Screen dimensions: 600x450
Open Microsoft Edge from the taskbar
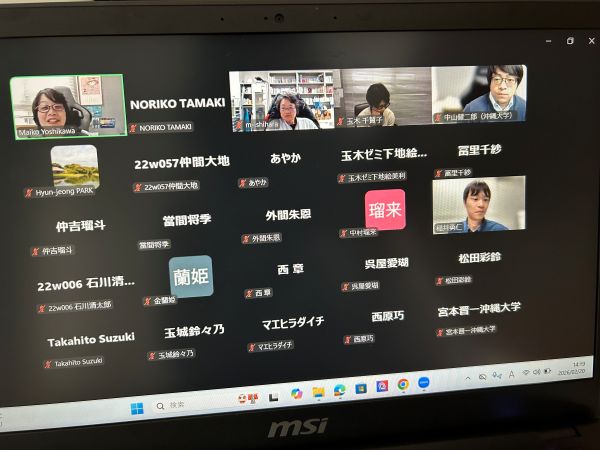(339, 390)
